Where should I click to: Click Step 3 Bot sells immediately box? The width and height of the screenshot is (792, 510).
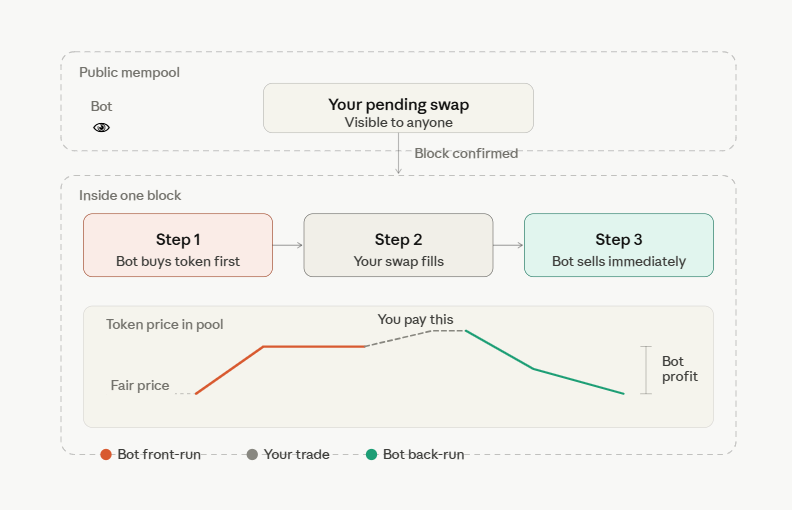coord(619,245)
